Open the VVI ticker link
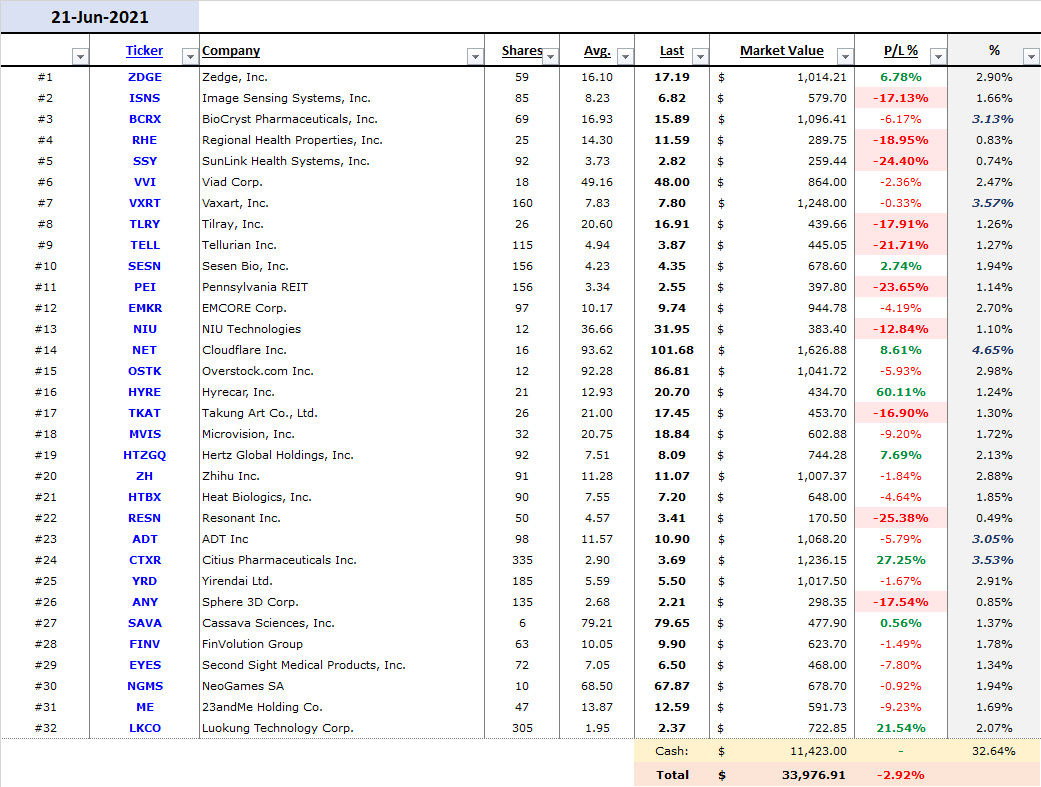The image size is (1041, 787). [x=145, y=182]
